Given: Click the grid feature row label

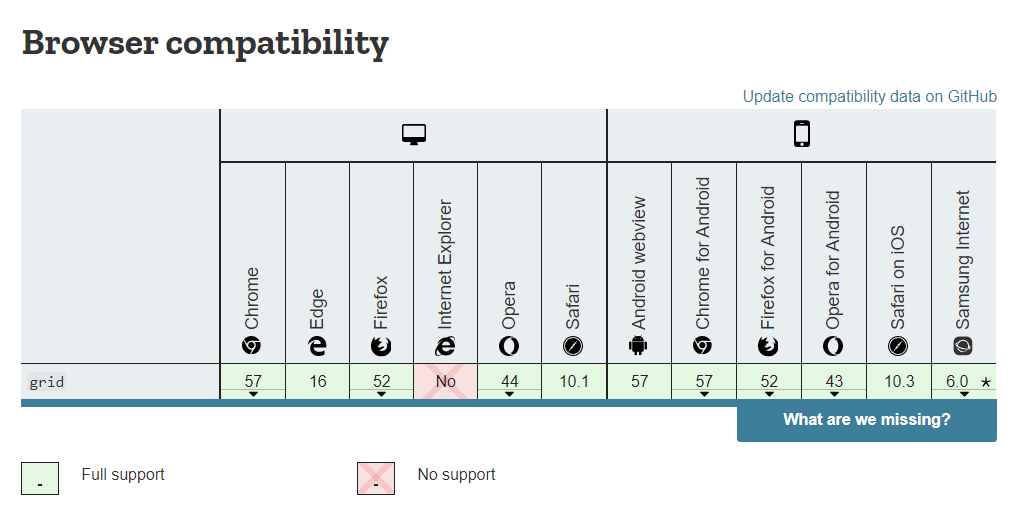Looking at the screenshot, I should point(47,382).
